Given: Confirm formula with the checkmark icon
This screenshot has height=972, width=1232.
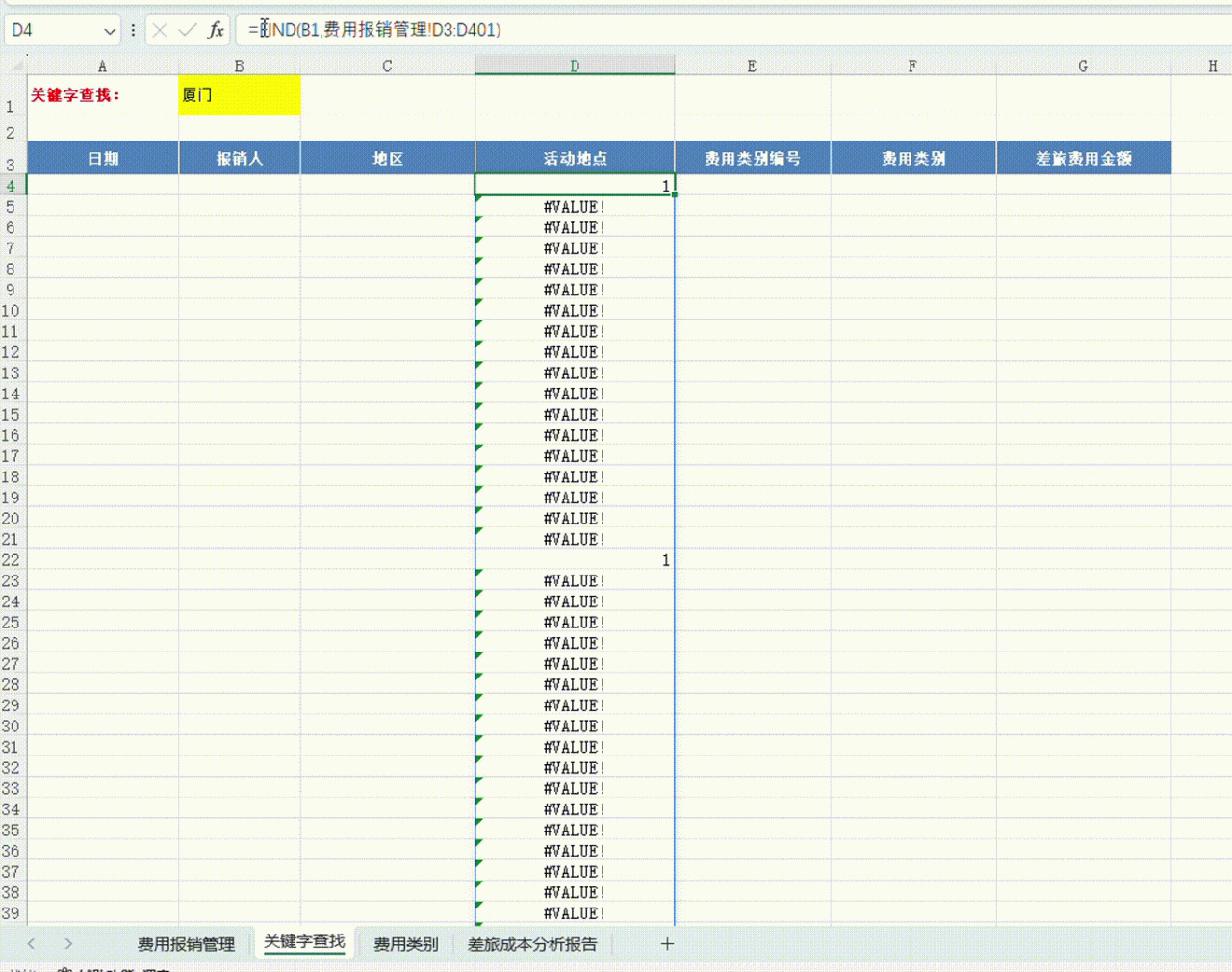Looking at the screenshot, I should coord(188,30).
